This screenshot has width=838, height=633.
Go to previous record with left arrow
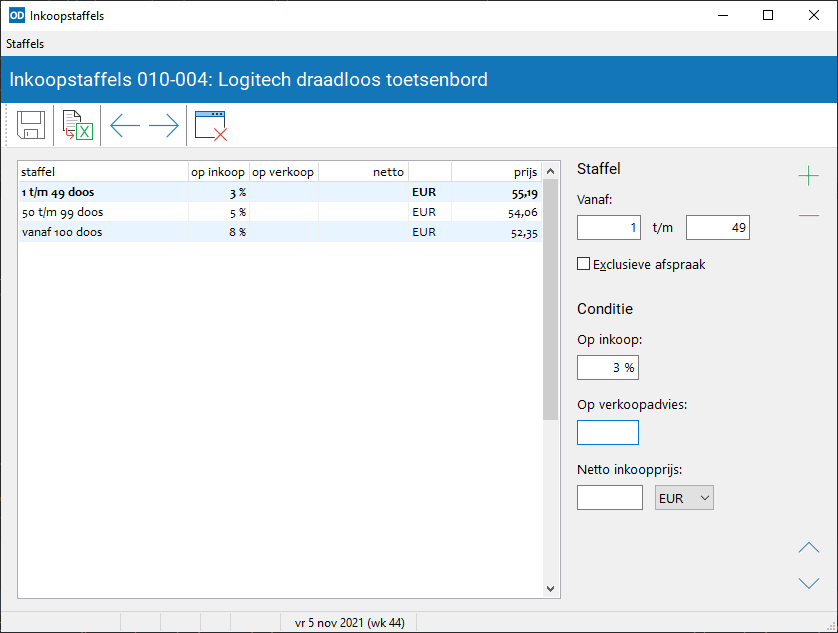[125, 126]
